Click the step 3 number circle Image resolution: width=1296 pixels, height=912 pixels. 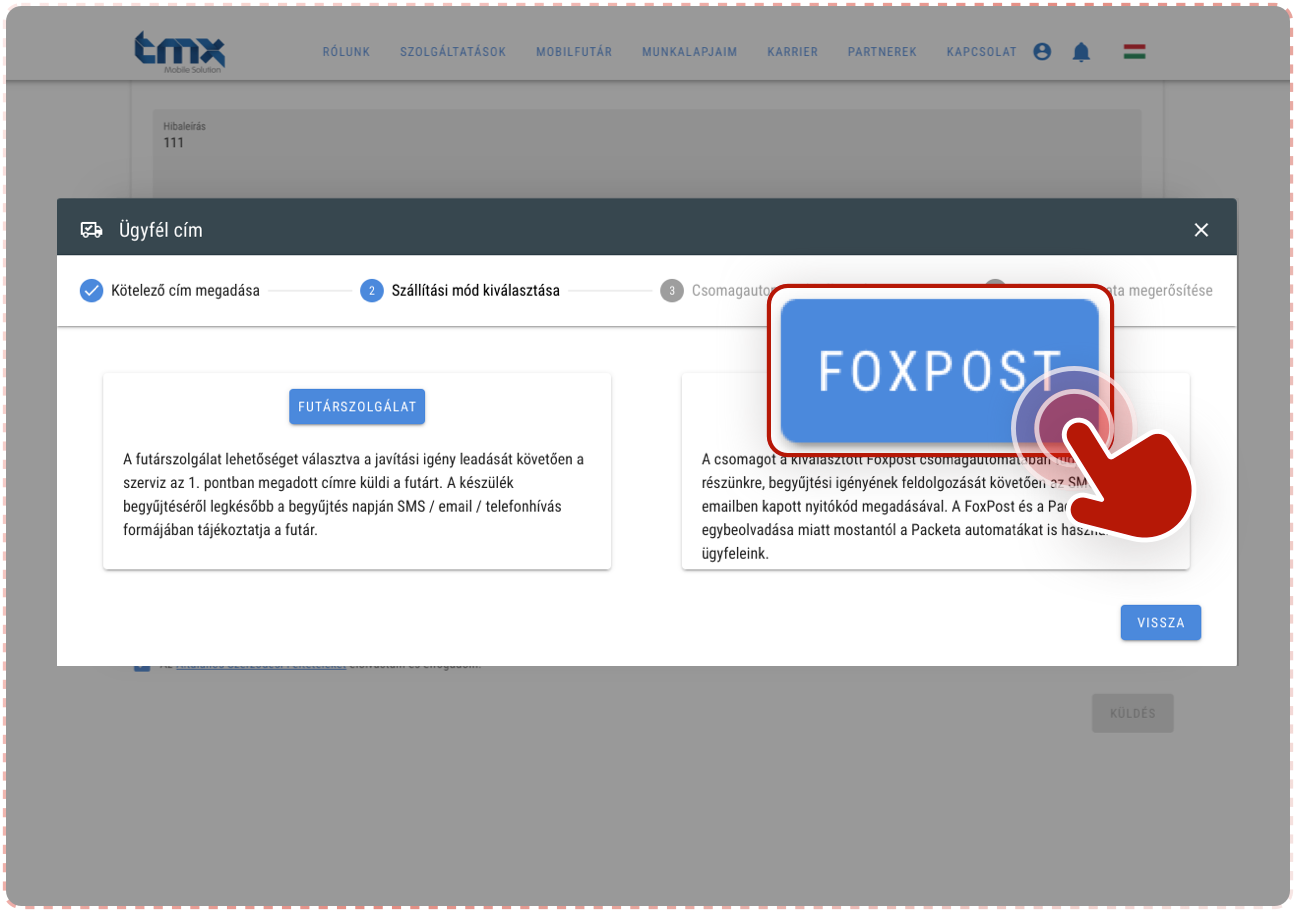671,291
